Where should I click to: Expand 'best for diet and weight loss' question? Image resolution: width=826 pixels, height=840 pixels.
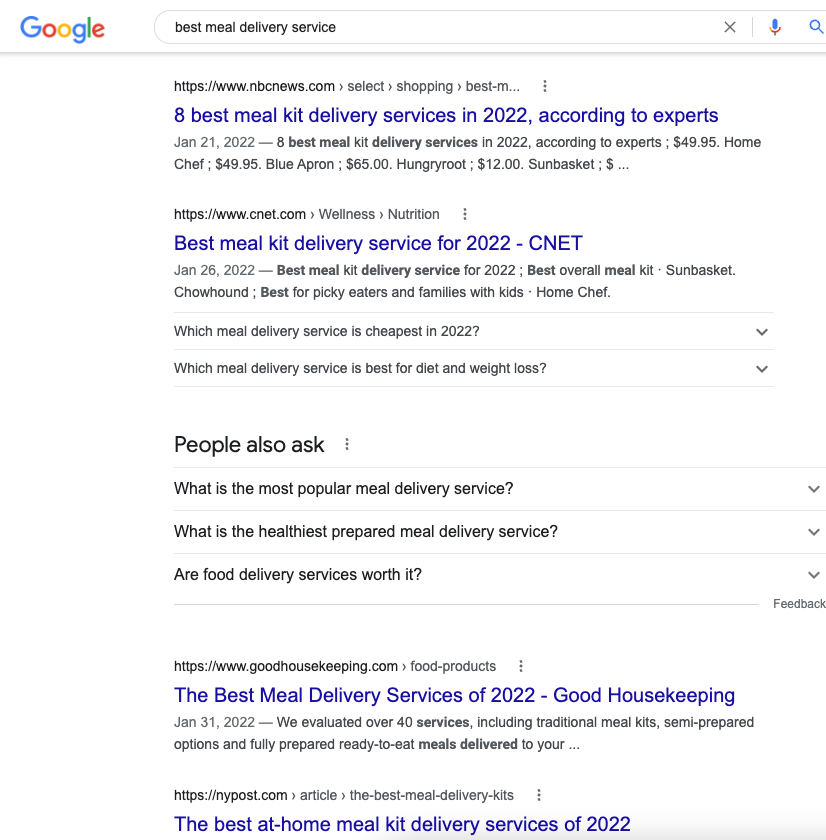(x=762, y=369)
